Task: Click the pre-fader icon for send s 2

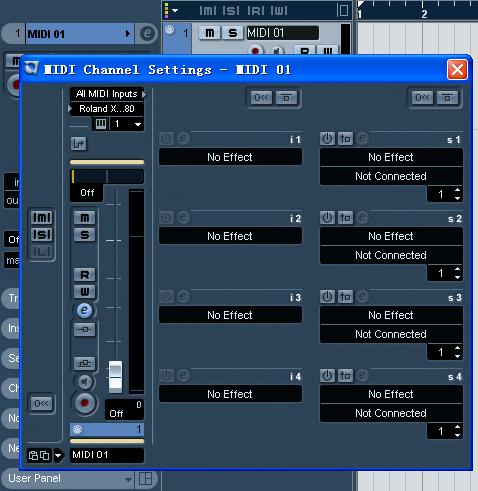Action: 345,218
